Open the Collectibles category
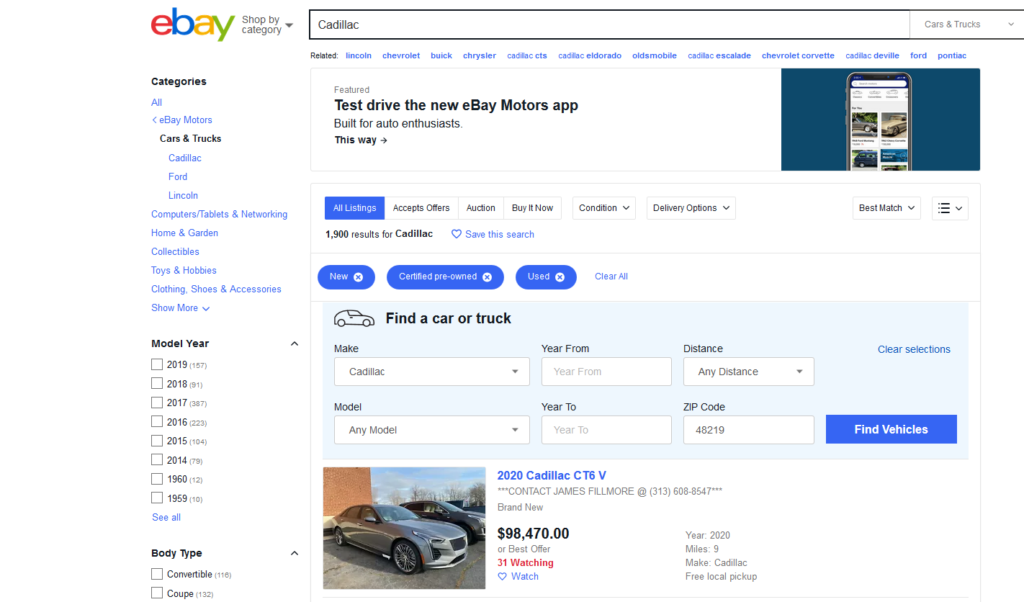Image resolution: width=1024 pixels, height=602 pixels. 175,251
